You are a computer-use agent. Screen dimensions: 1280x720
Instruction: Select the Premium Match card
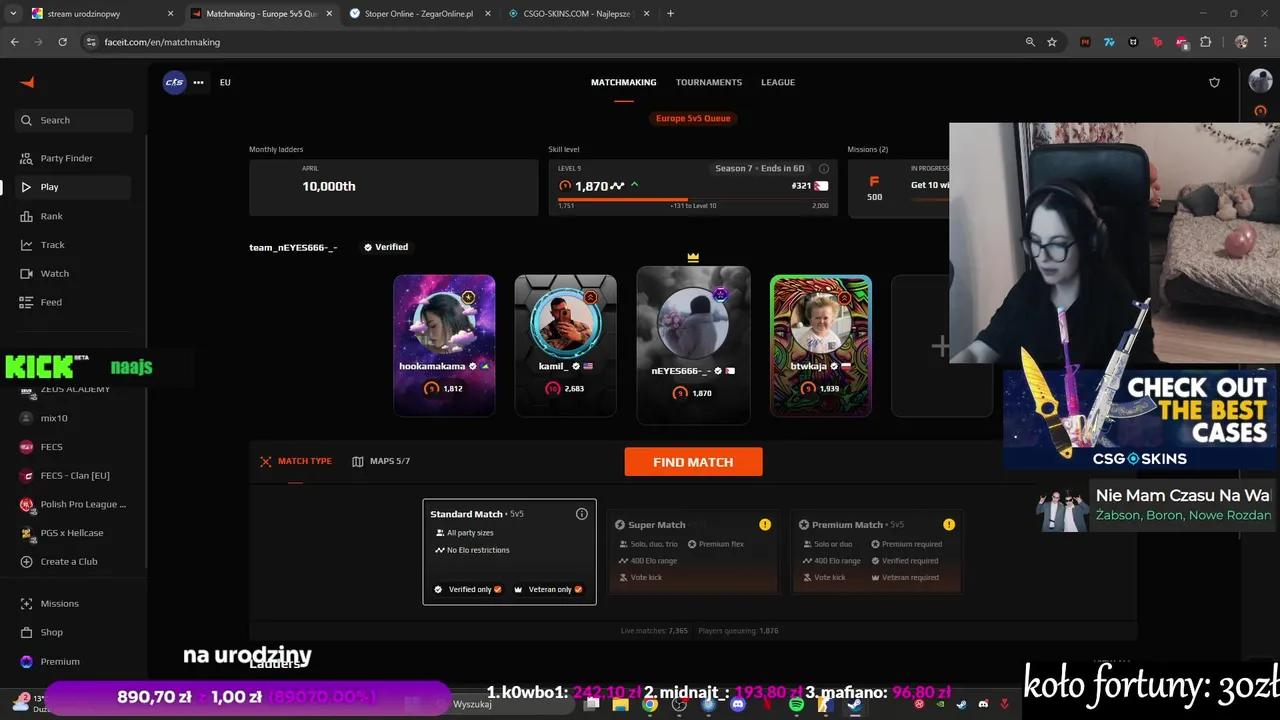click(876, 552)
